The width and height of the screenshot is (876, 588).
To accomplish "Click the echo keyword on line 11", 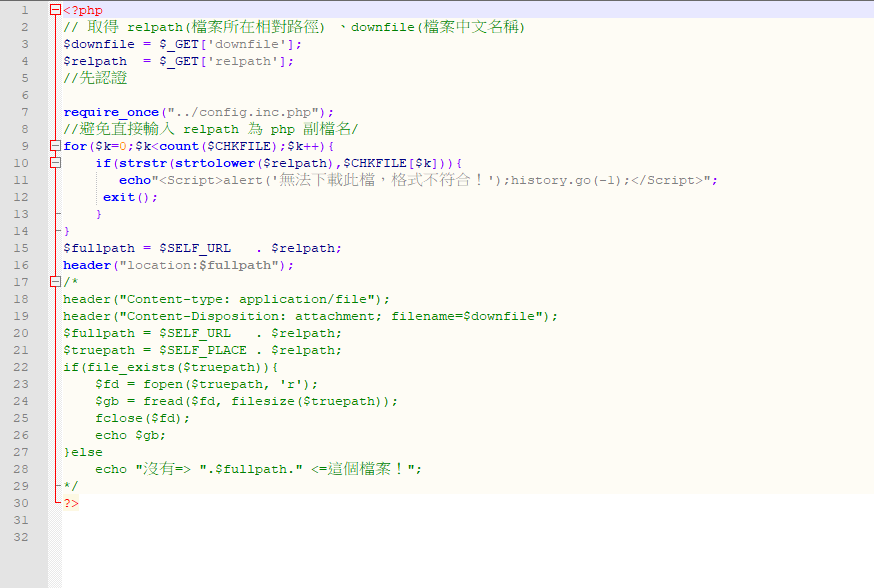I will [135, 180].
